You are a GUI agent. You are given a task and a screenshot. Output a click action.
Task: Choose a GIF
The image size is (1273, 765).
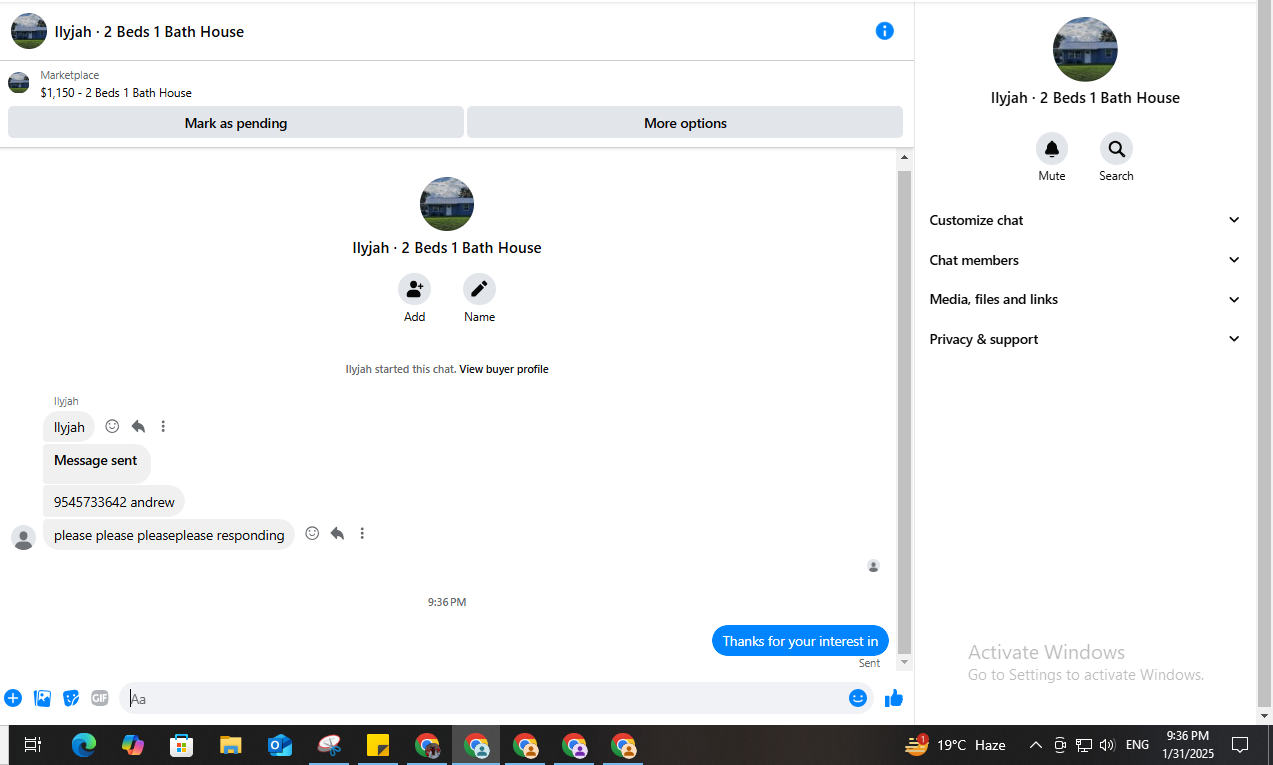pos(100,698)
